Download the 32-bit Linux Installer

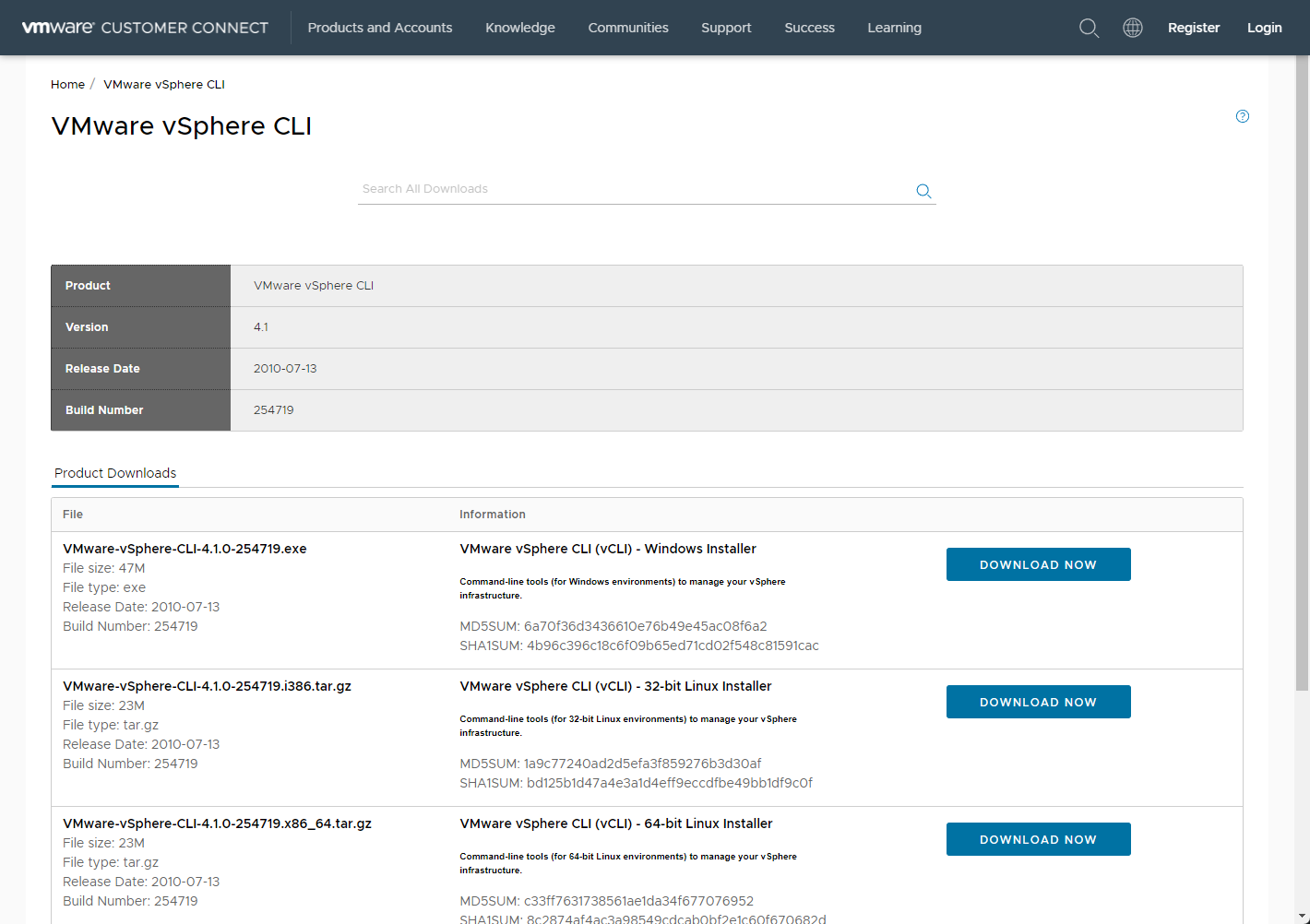point(1038,702)
